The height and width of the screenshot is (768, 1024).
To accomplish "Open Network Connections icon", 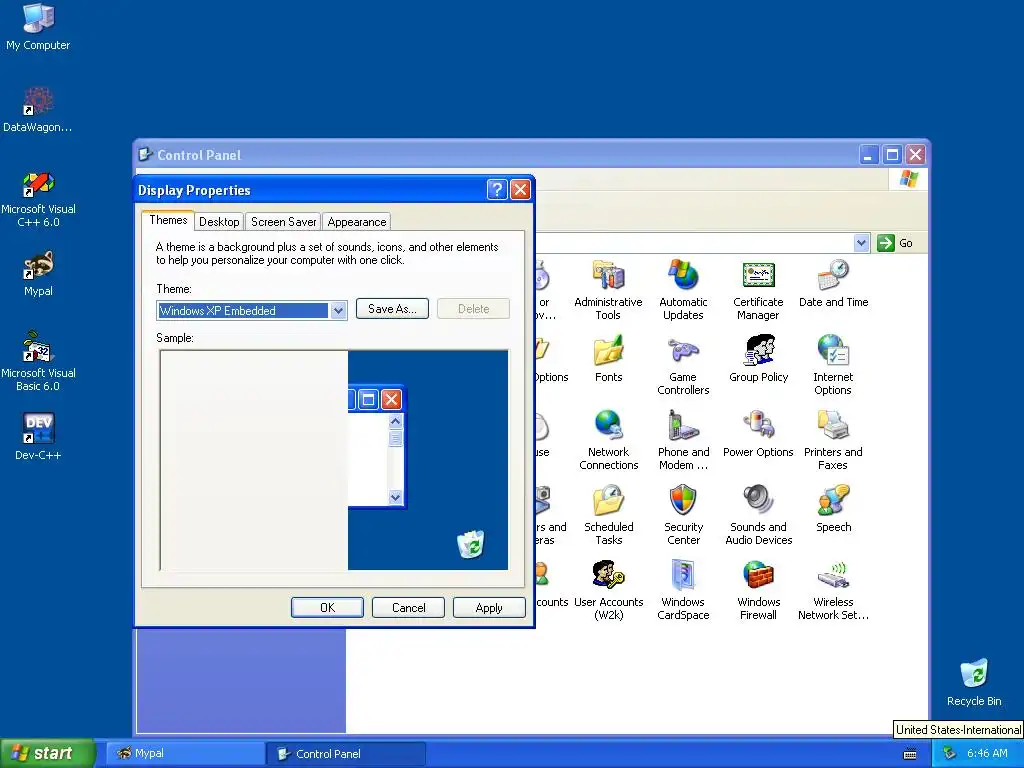I will (x=609, y=440).
